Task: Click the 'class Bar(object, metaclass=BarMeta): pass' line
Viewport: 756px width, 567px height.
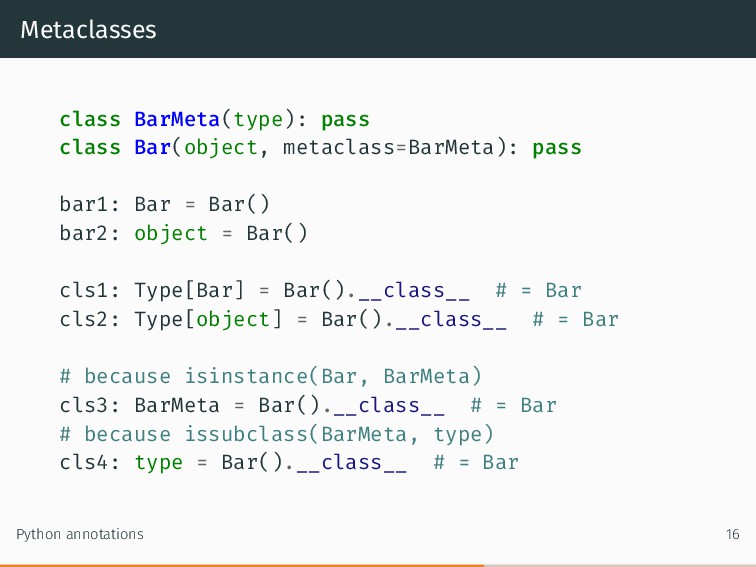Action: coord(321,148)
